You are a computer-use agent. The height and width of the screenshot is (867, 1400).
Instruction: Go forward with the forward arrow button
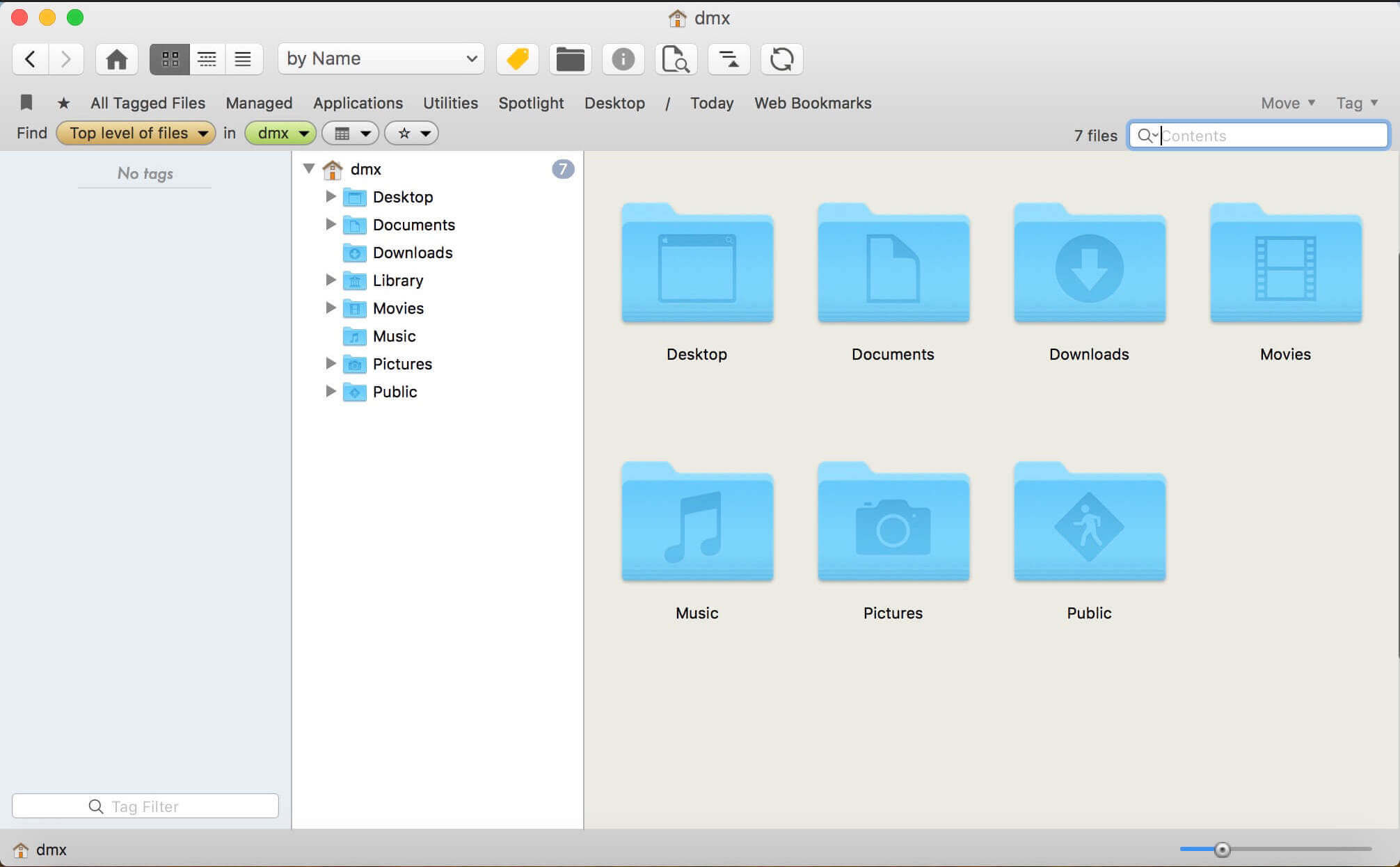point(66,59)
